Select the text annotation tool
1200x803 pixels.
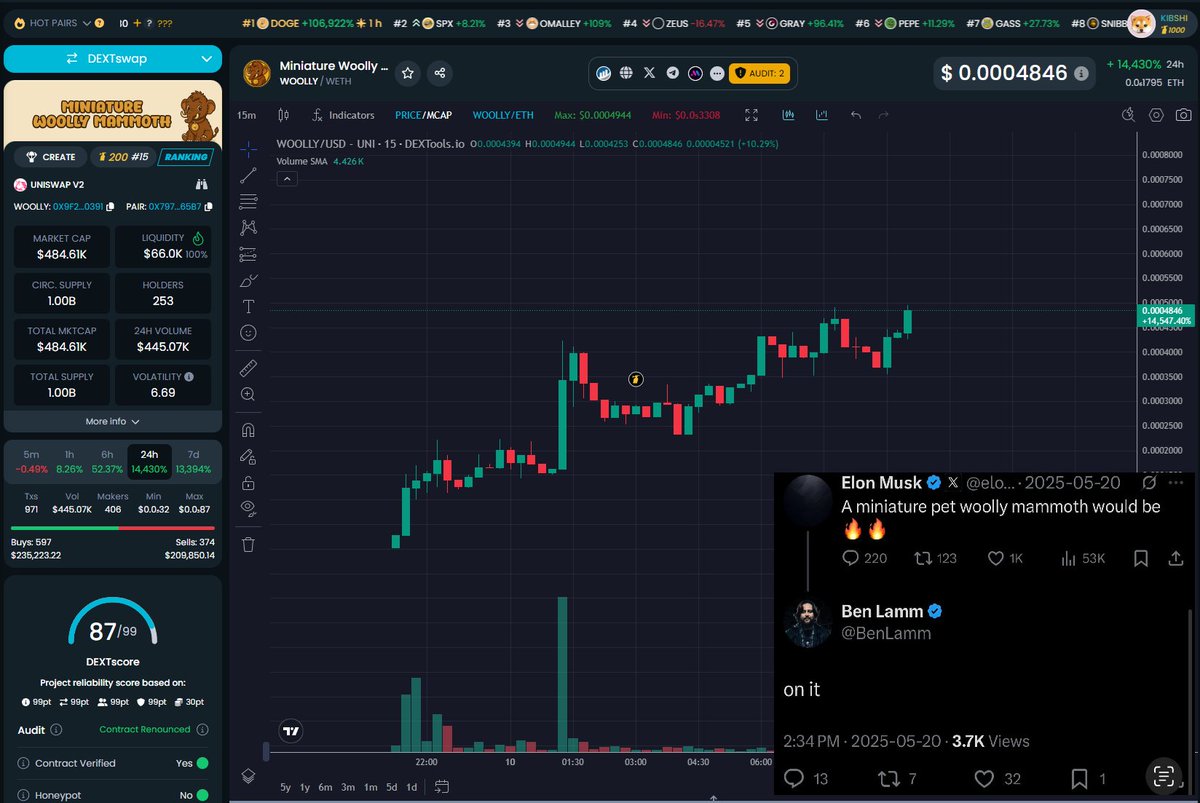(249, 306)
